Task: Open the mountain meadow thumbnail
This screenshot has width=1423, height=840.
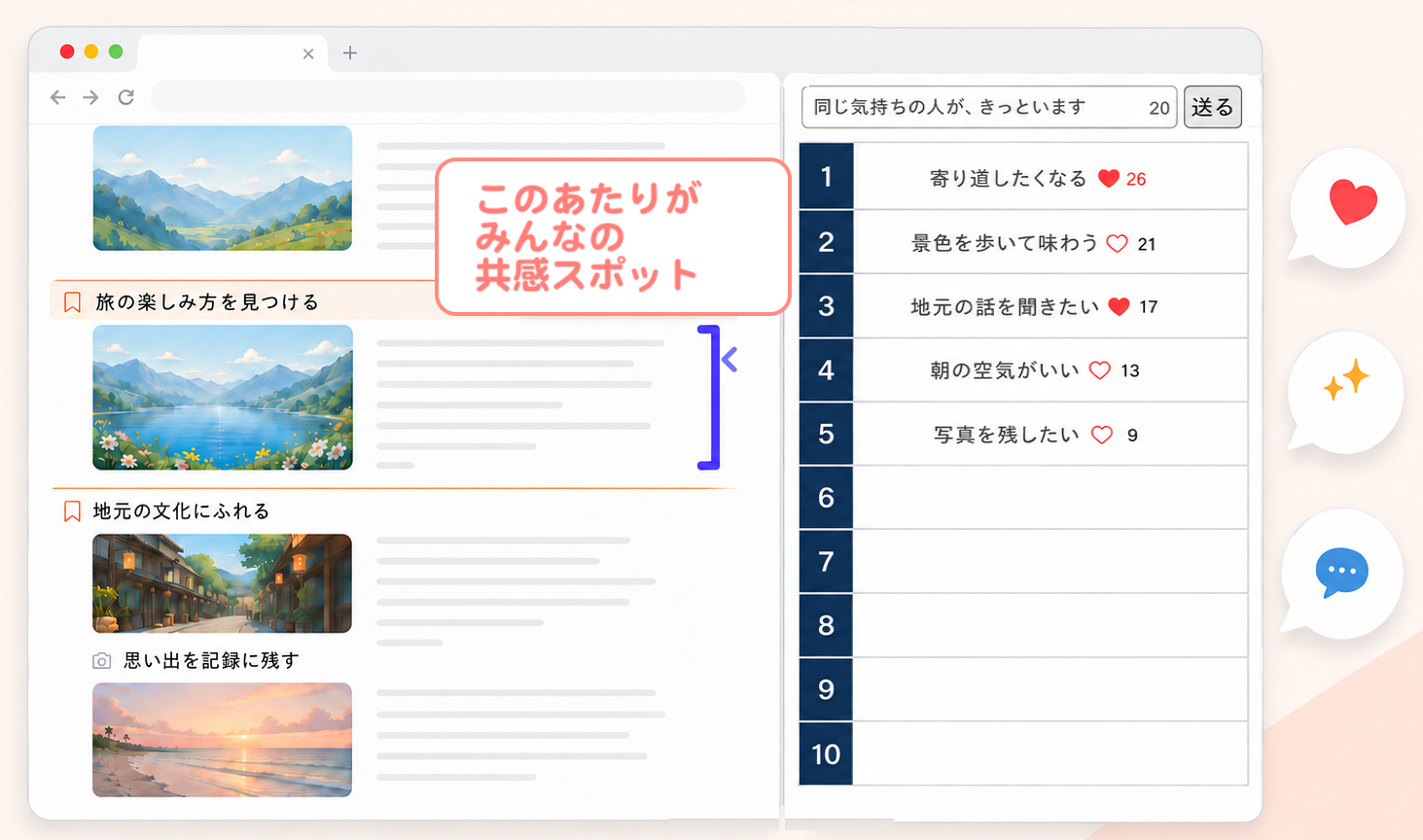Action: 223,188
